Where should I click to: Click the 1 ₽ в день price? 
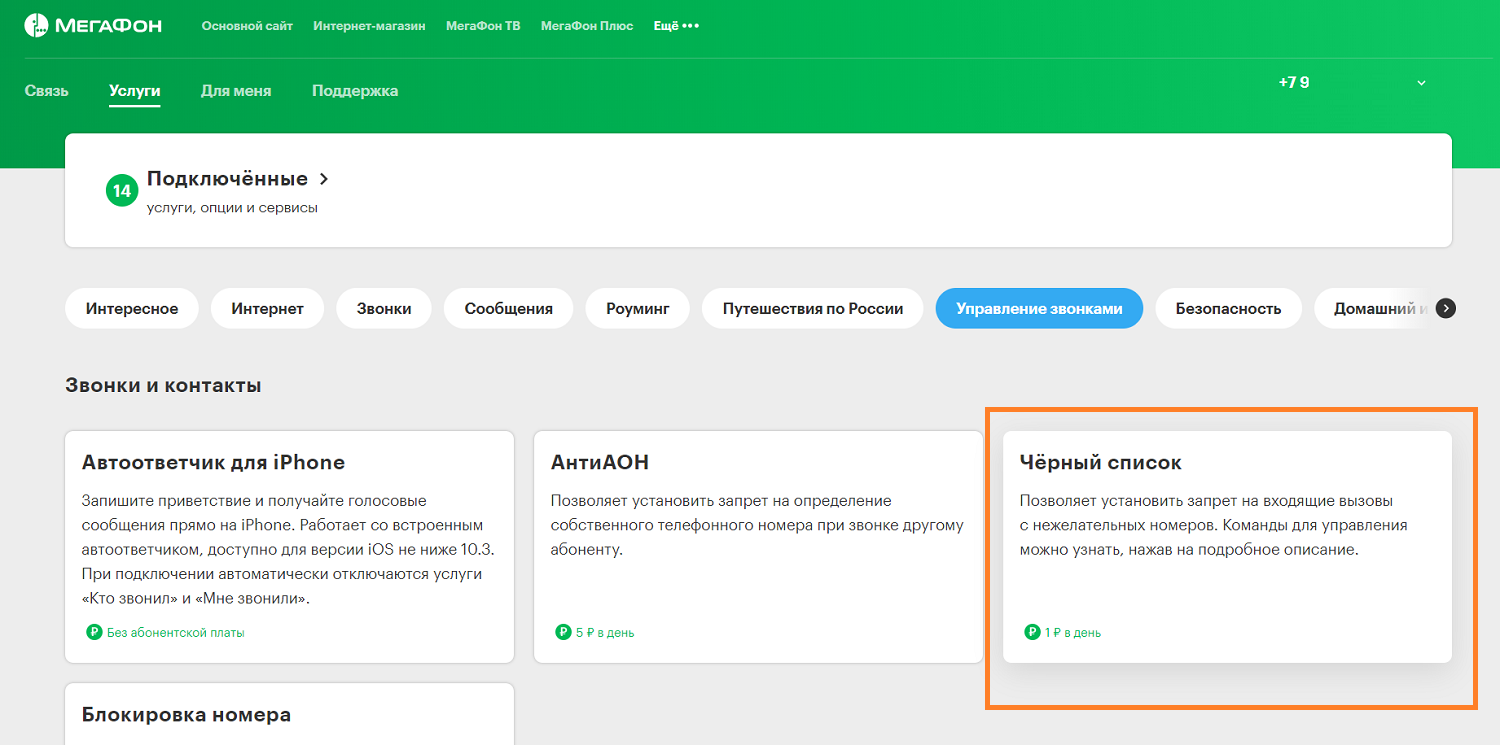tap(1073, 633)
